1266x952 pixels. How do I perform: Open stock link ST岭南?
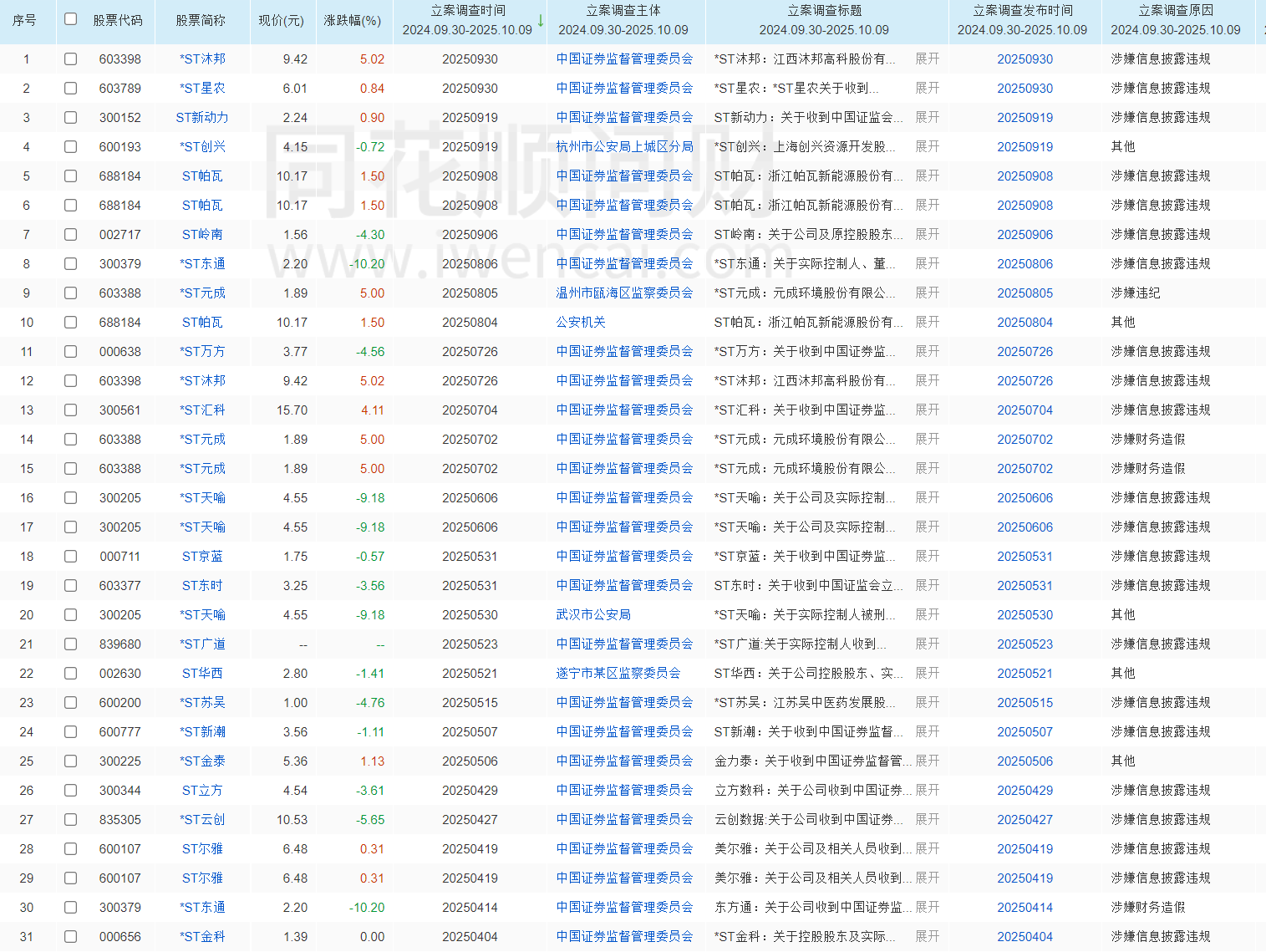pos(202,235)
